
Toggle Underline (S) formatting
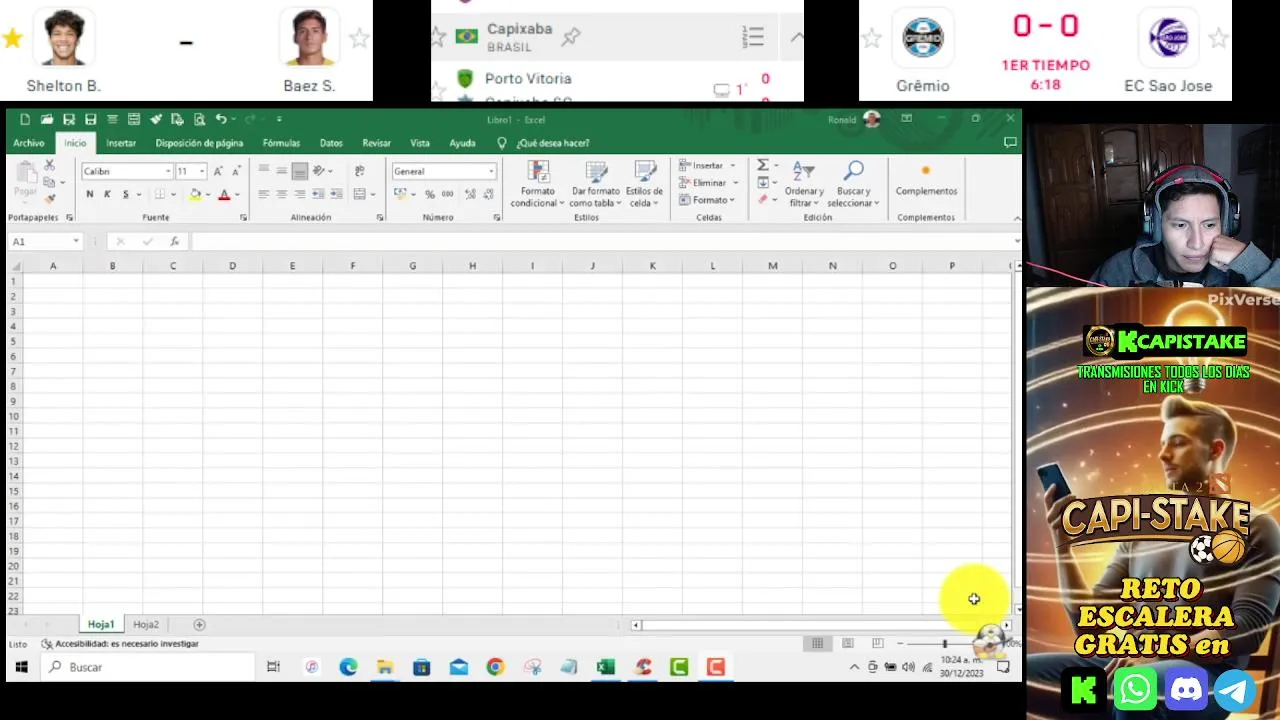coord(125,194)
